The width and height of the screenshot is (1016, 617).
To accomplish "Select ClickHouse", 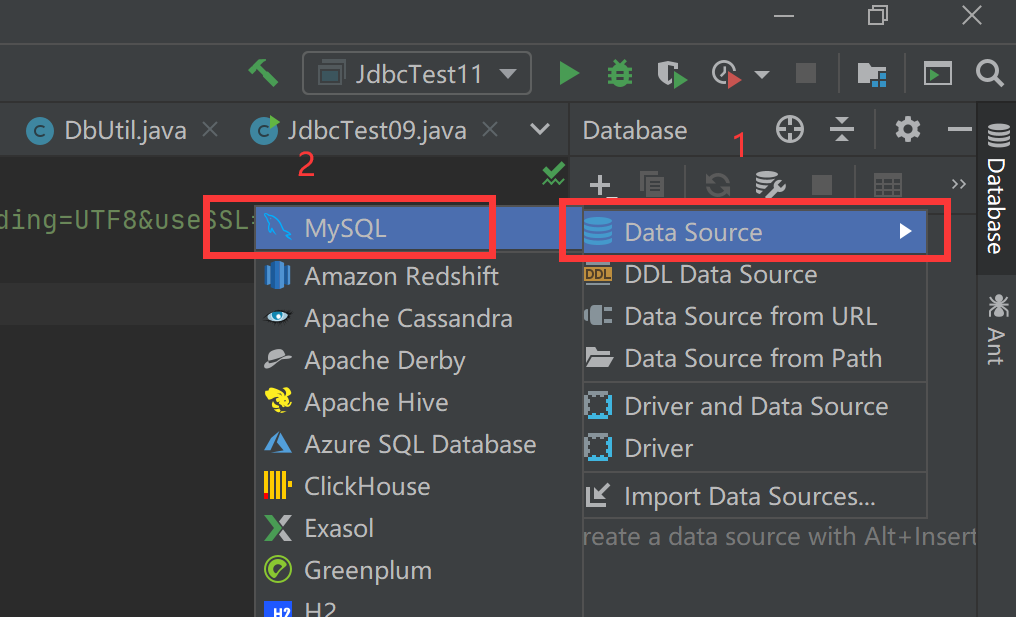I will pyautogui.click(x=418, y=486).
